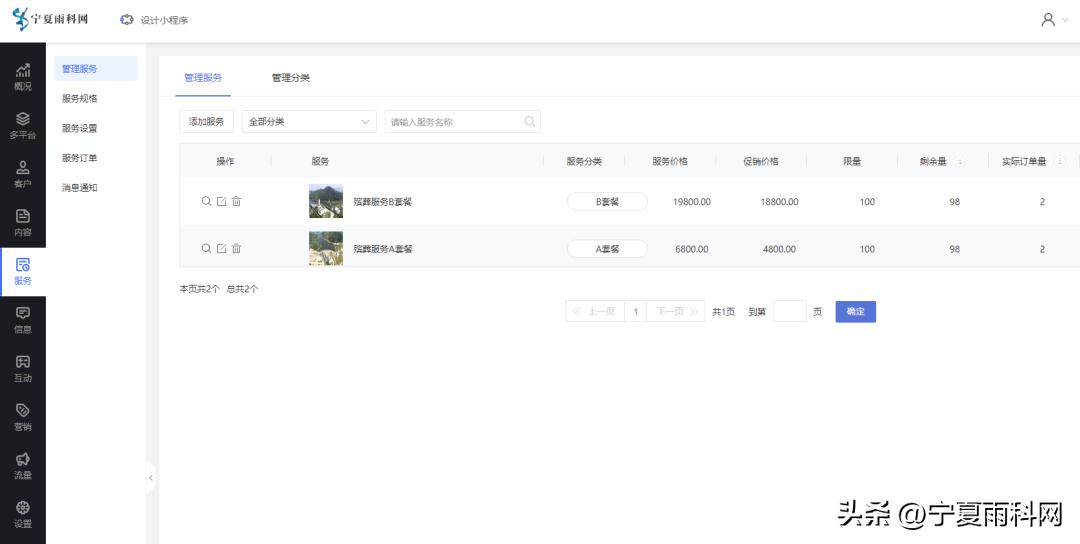Click the 确定 pagination button
This screenshot has width=1080, height=544.
[855, 311]
